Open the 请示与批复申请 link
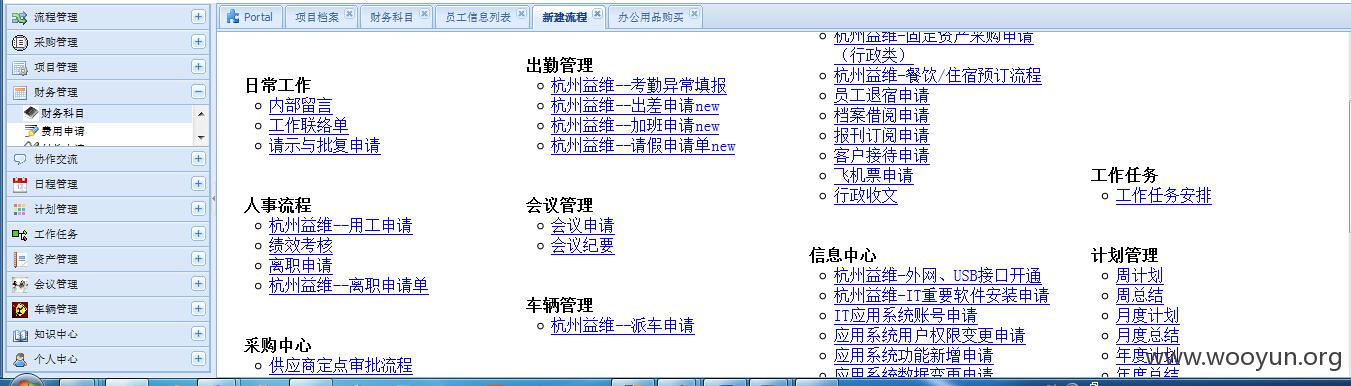Viewport: 1351px width, 386px height. pos(324,145)
